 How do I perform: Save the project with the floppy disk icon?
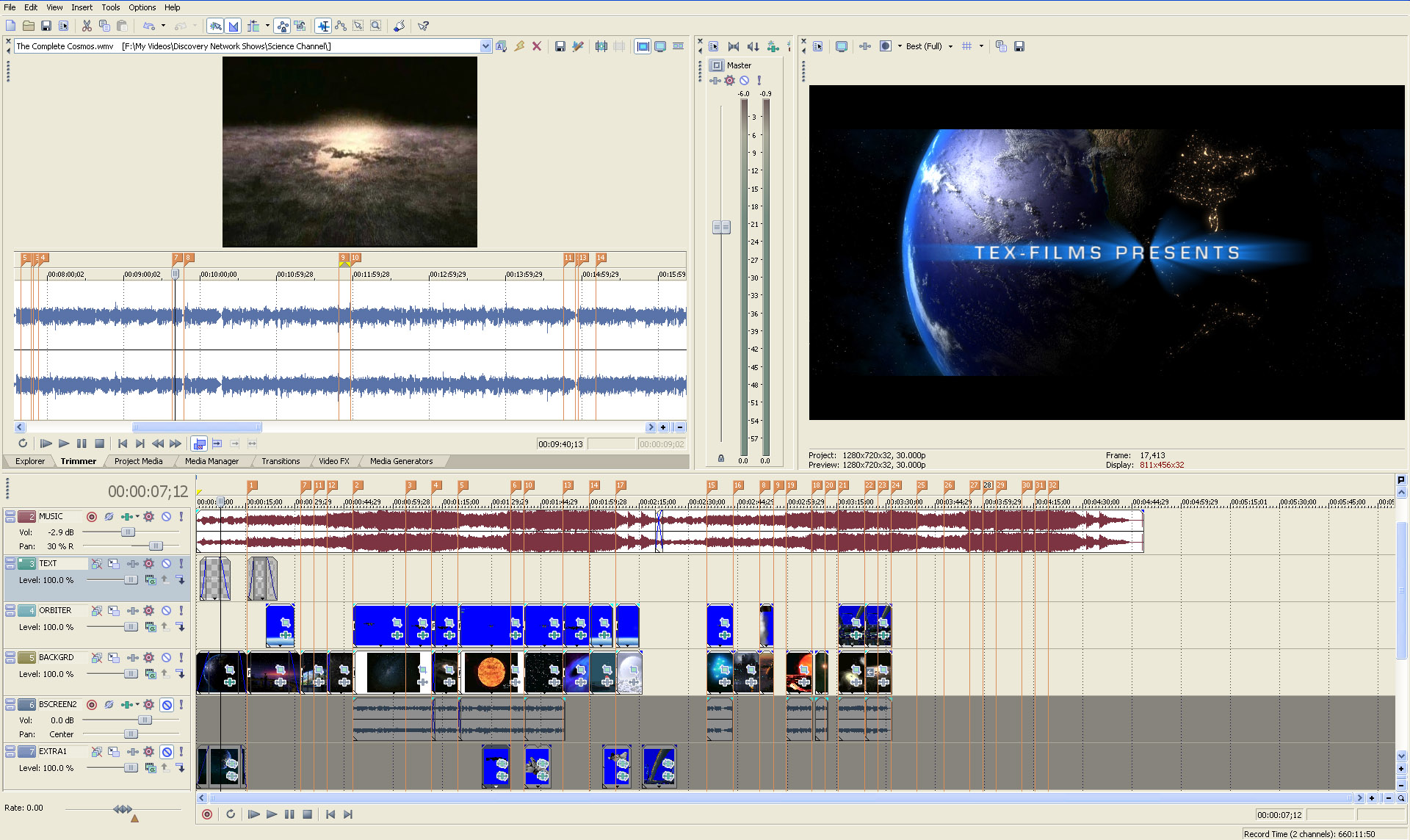point(46,26)
